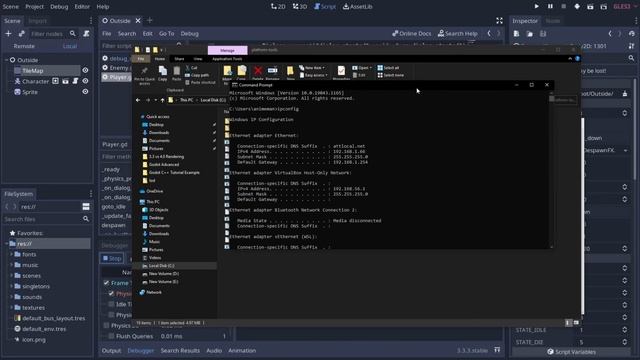640x360 pixels.
Task: Open the Audio bottom panel tab
Action: (214, 350)
